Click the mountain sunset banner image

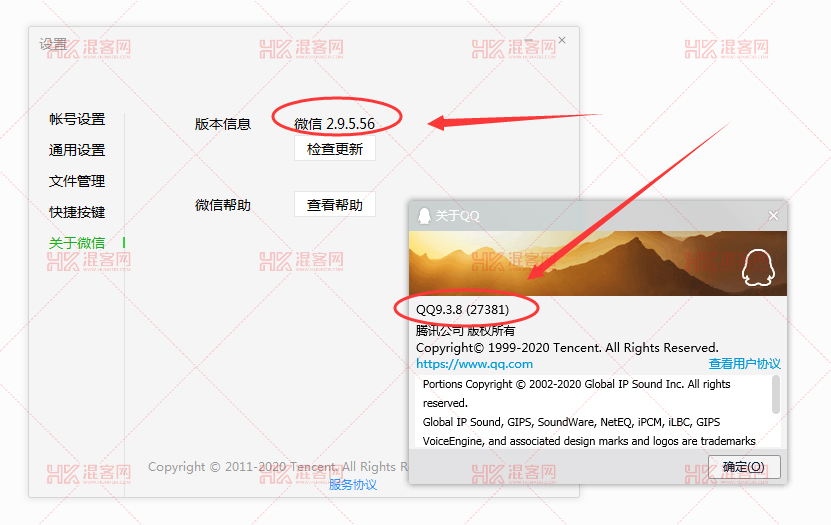pyautogui.click(x=597, y=263)
